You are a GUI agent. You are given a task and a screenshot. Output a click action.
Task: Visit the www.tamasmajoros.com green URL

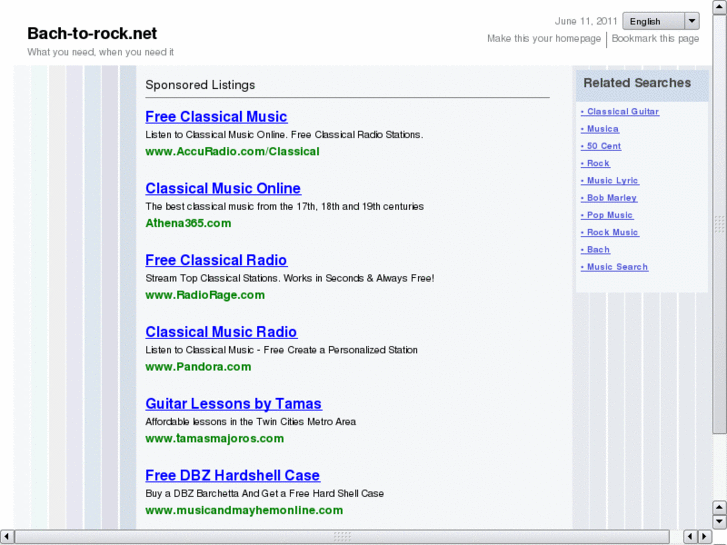215,438
